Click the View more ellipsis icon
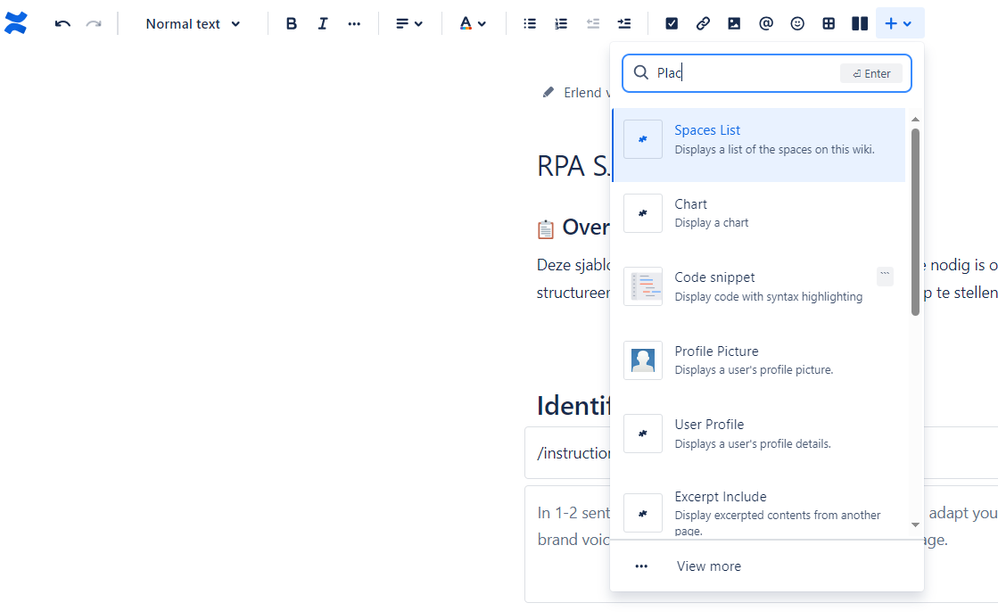The height and width of the screenshot is (612, 998). (642, 566)
